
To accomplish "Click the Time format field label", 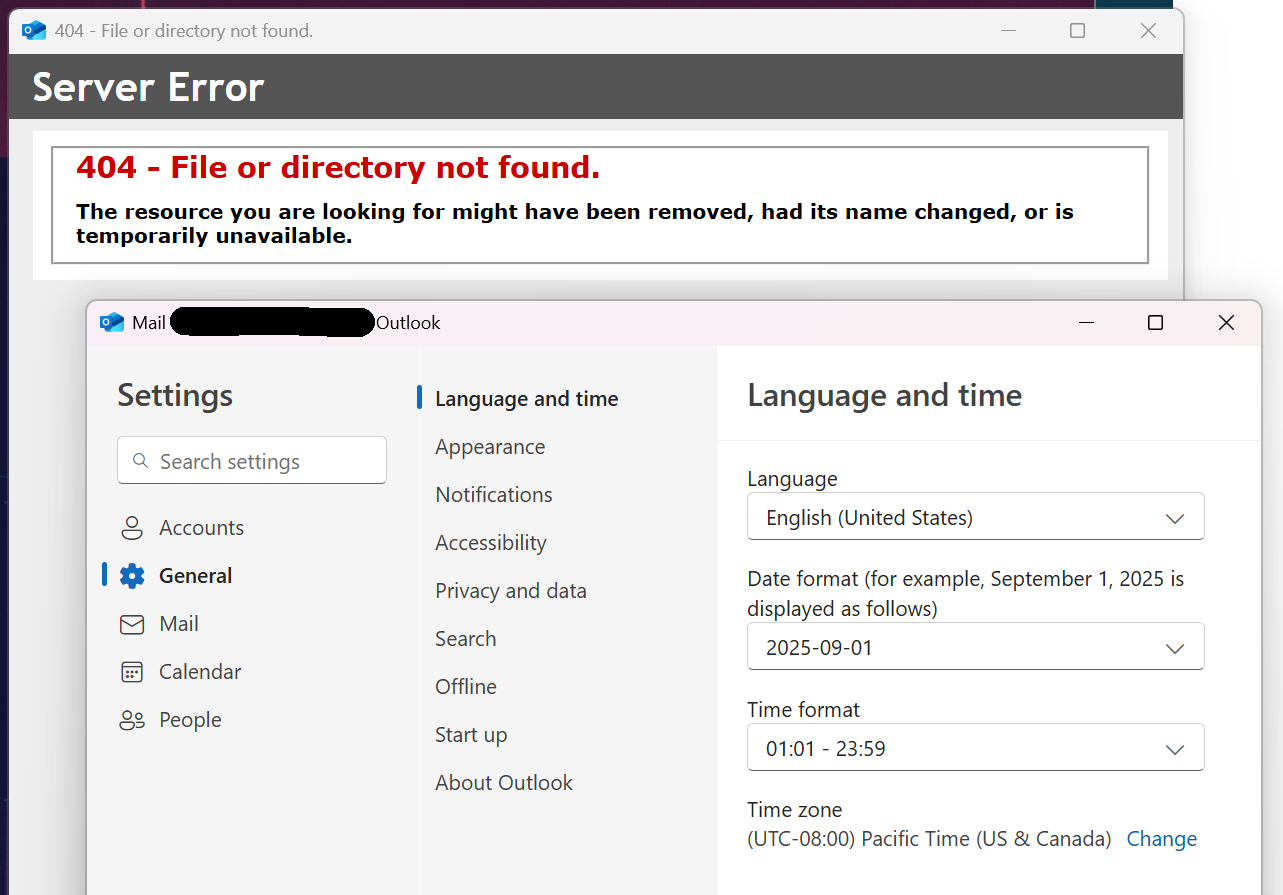I will point(804,710).
